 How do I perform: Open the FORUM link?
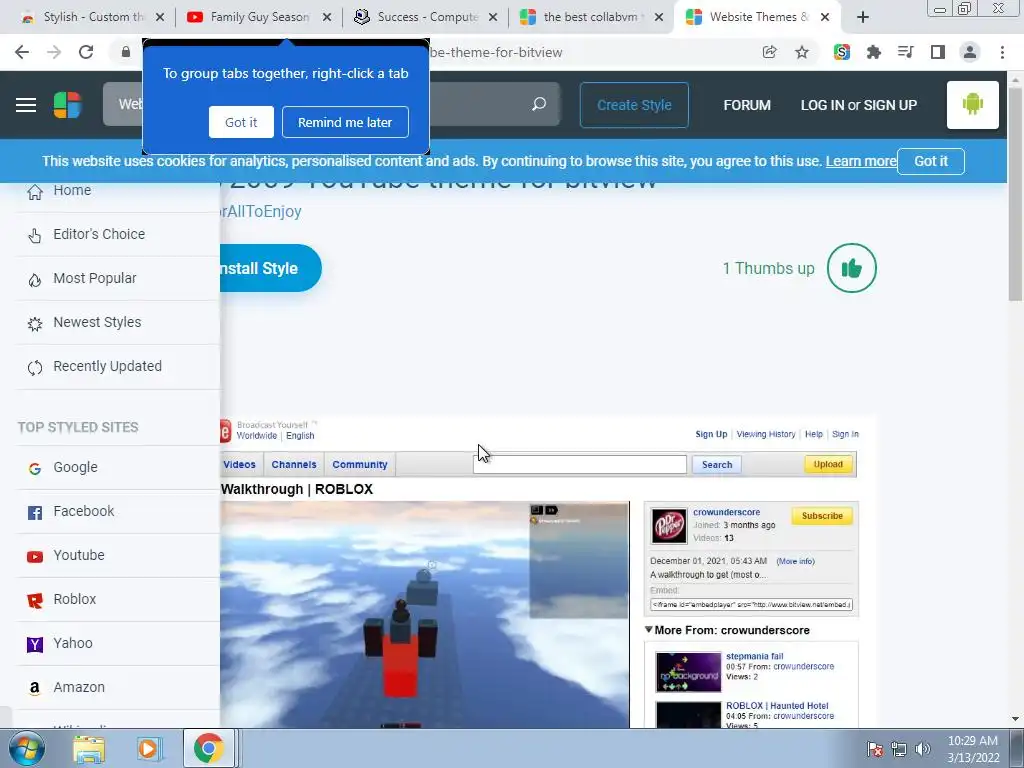point(747,105)
